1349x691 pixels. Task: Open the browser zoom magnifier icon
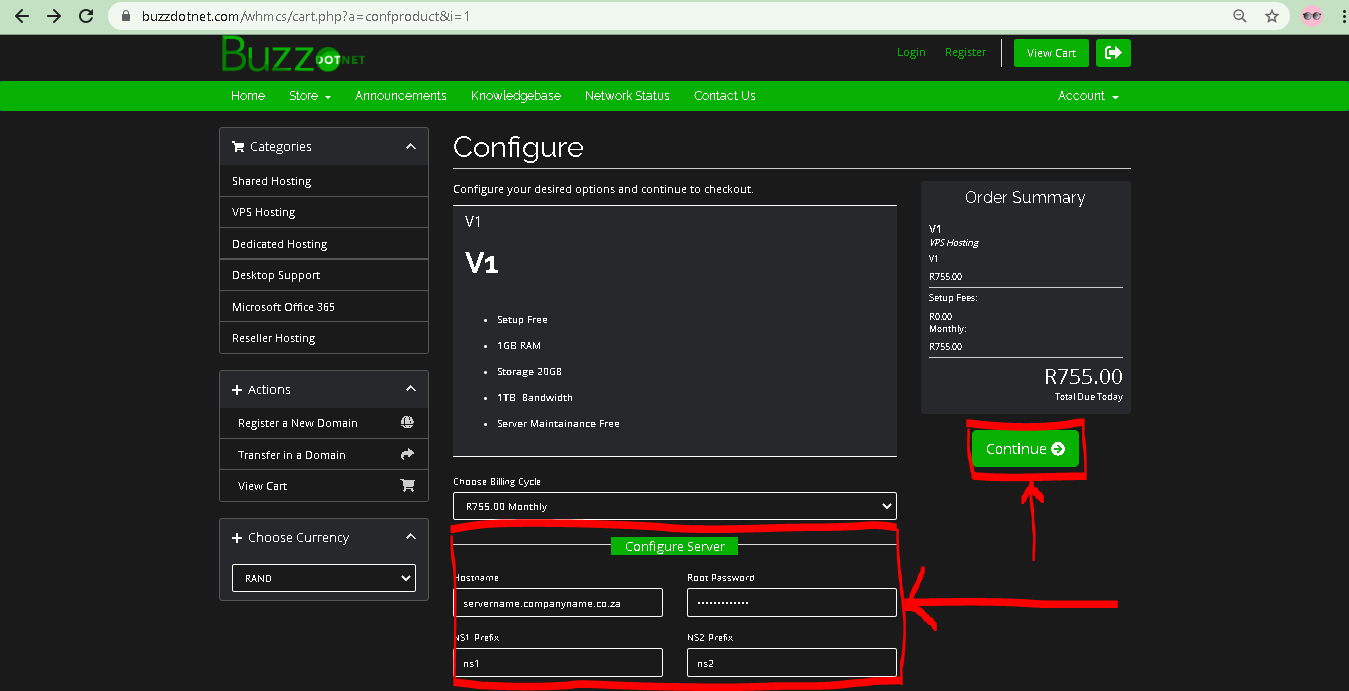pos(1240,16)
